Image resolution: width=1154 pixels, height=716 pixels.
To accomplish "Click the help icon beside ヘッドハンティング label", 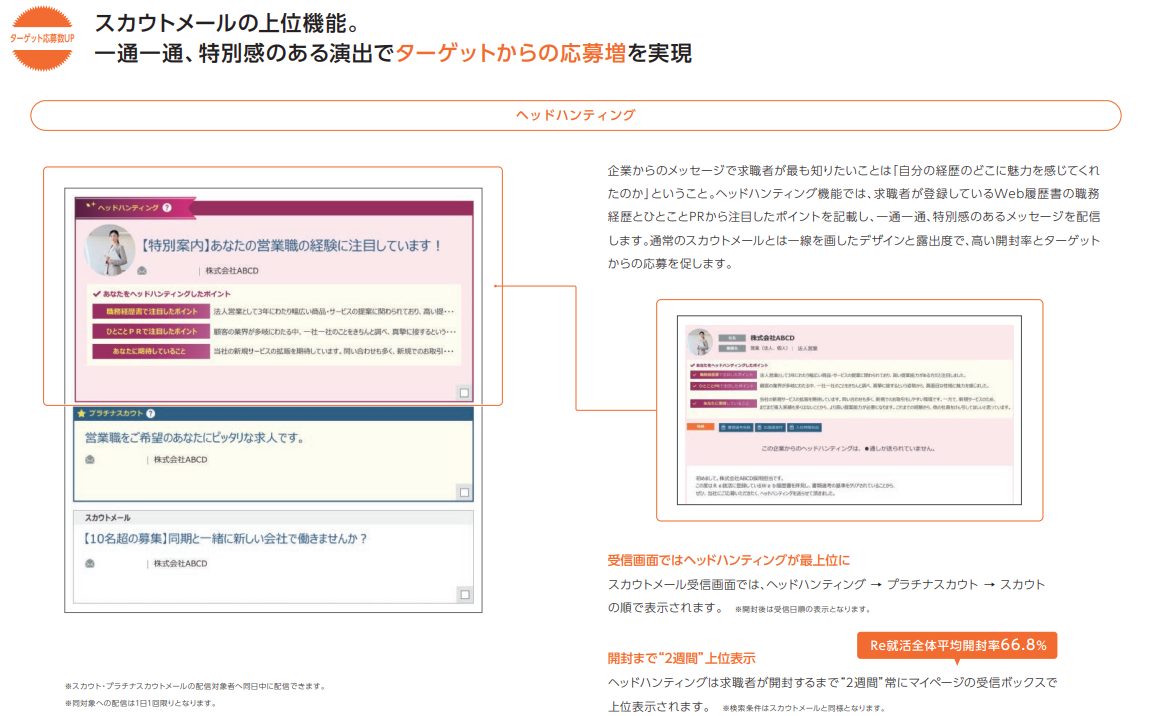I will click(x=167, y=208).
